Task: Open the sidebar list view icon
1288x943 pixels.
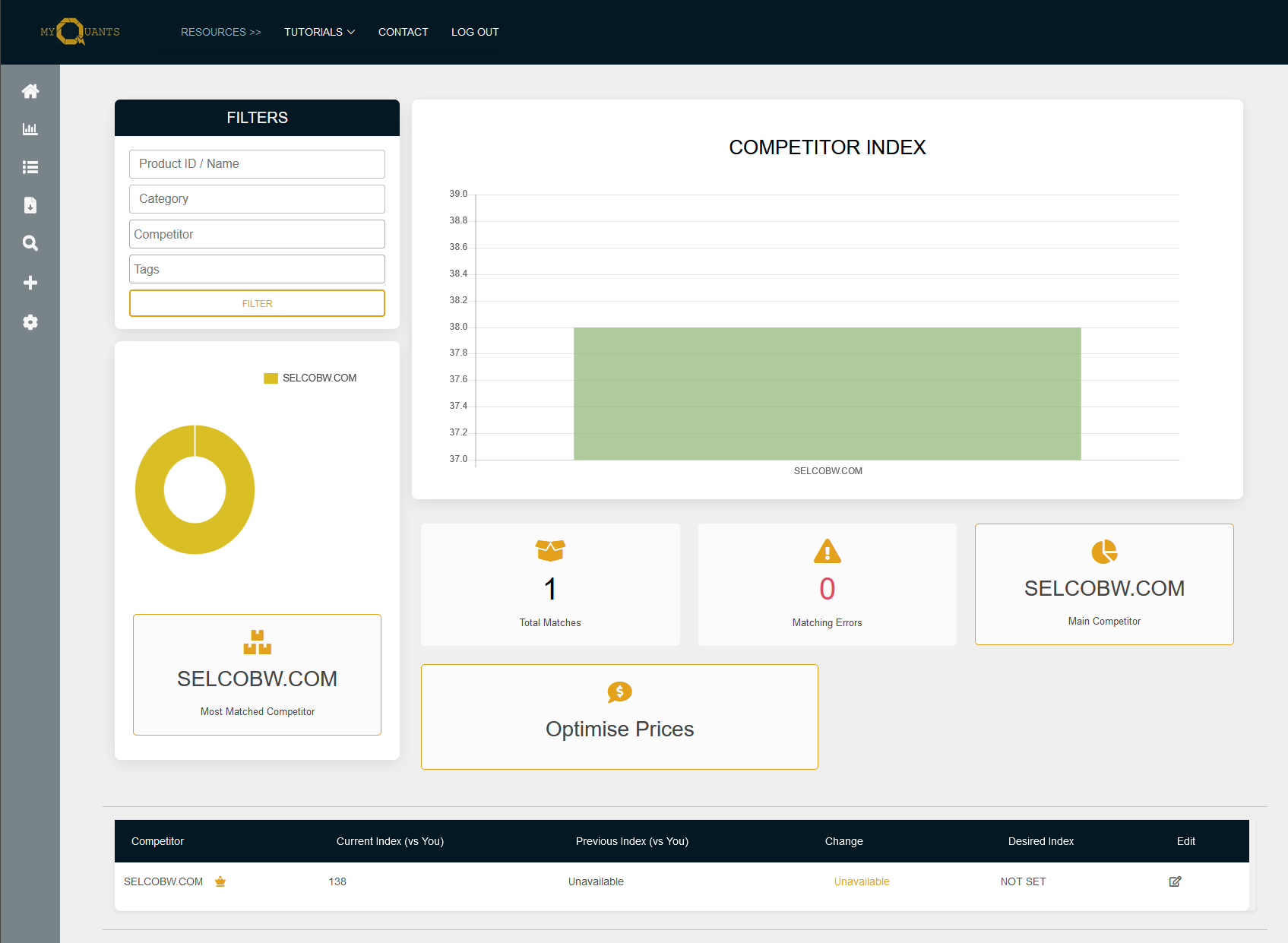Action: point(30,167)
